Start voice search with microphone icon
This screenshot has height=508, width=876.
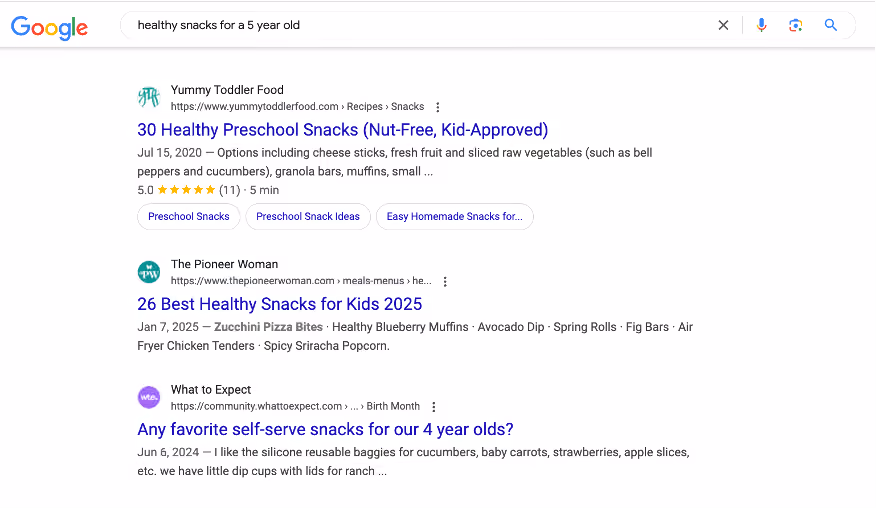point(761,25)
